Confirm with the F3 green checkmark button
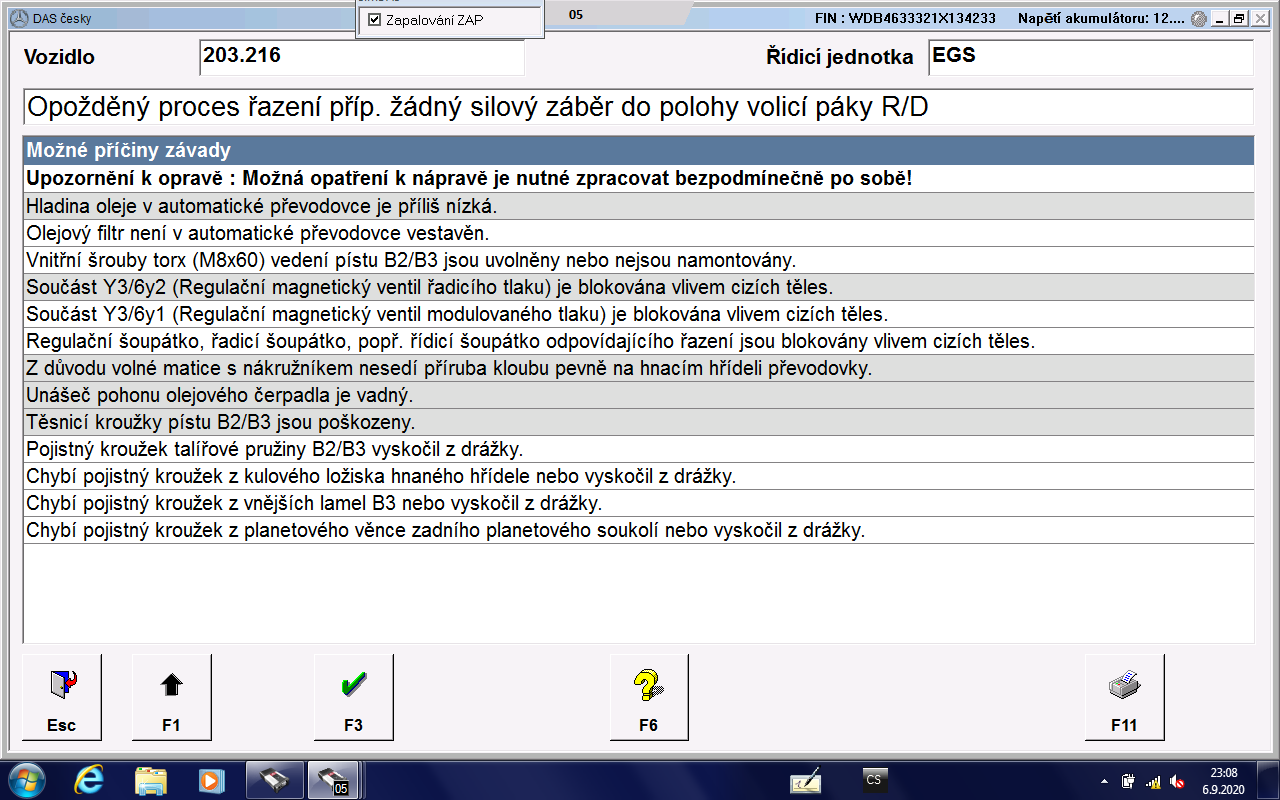 click(x=353, y=697)
